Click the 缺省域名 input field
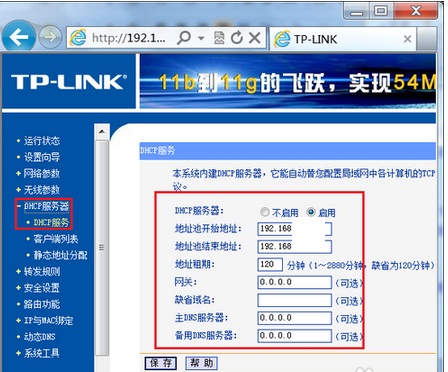Viewport: 448px width, 372px height. point(295,300)
